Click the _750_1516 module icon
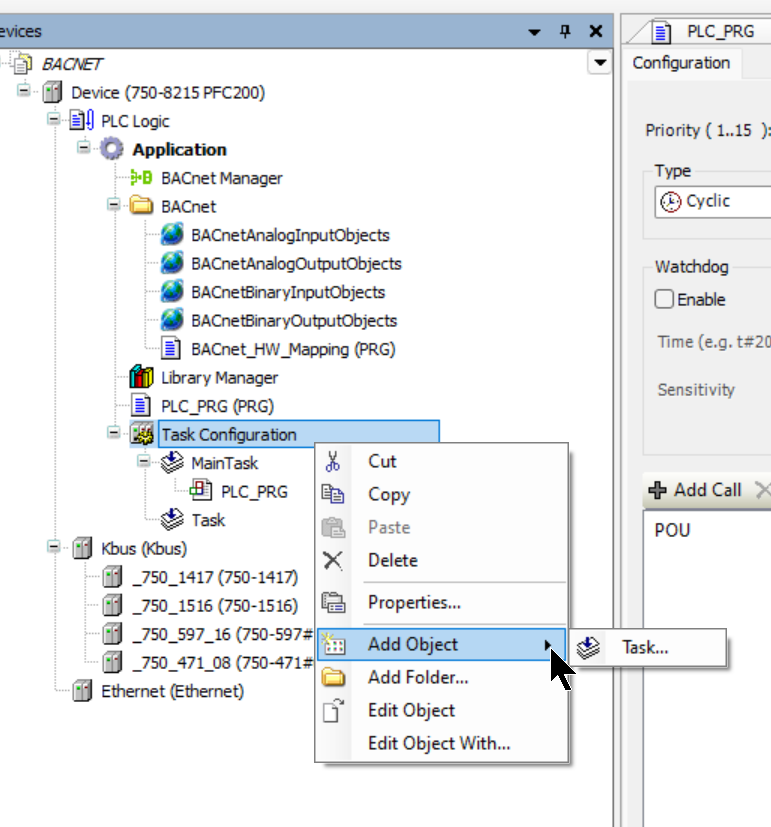The height and width of the screenshot is (827, 771). [x=112, y=605]
